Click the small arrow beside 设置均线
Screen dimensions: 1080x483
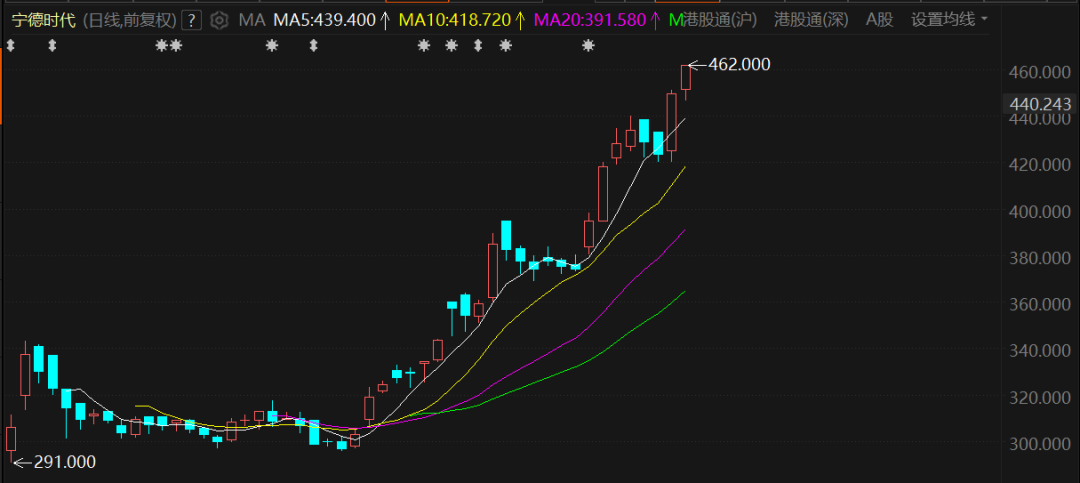click(x=983, y=20)
